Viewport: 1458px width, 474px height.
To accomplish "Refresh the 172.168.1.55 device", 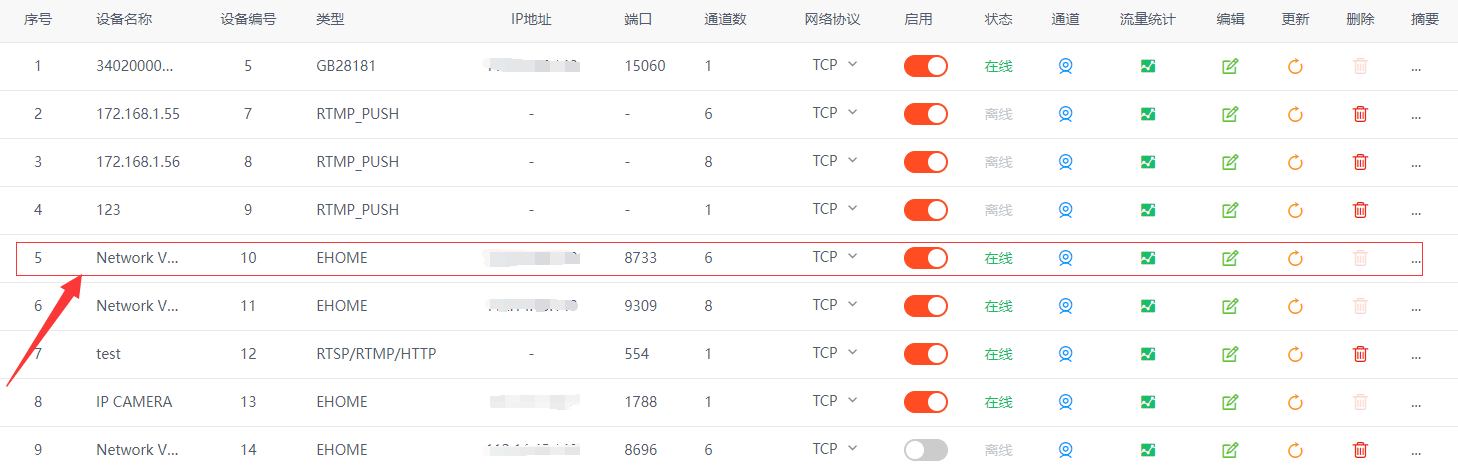I will (1295, 114).
